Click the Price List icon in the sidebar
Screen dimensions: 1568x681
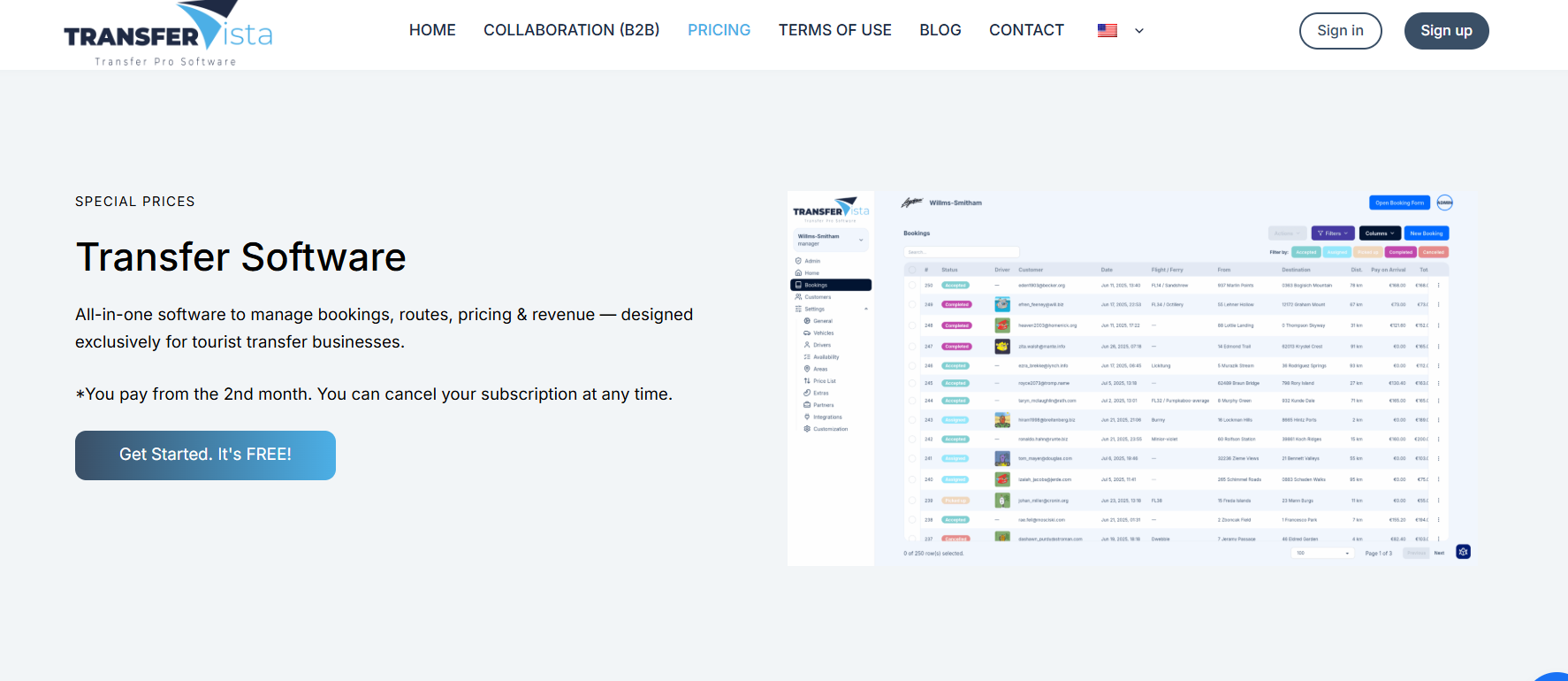(x=807, y=381)
